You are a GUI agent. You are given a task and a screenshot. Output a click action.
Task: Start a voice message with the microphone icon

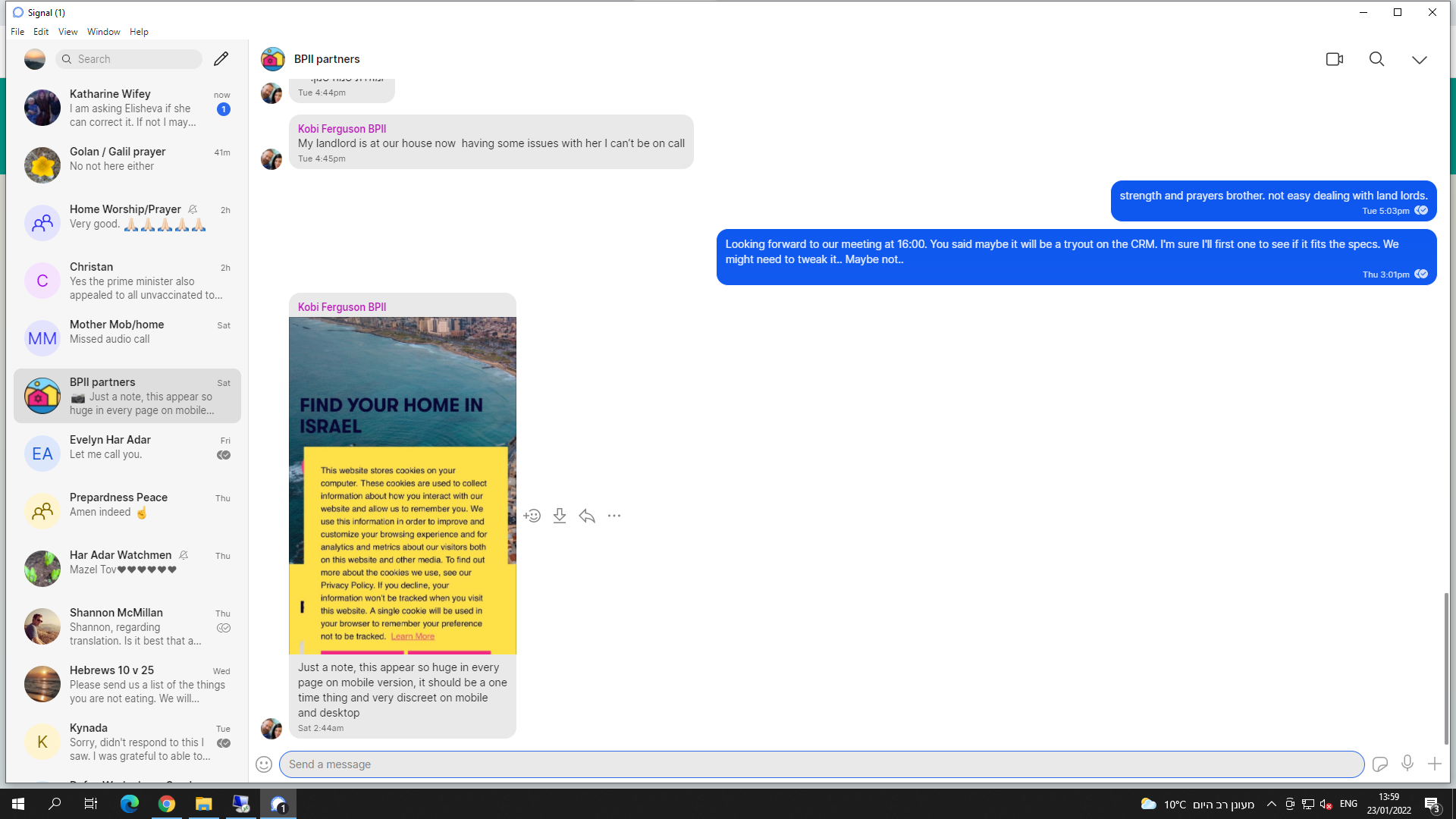1407,764
